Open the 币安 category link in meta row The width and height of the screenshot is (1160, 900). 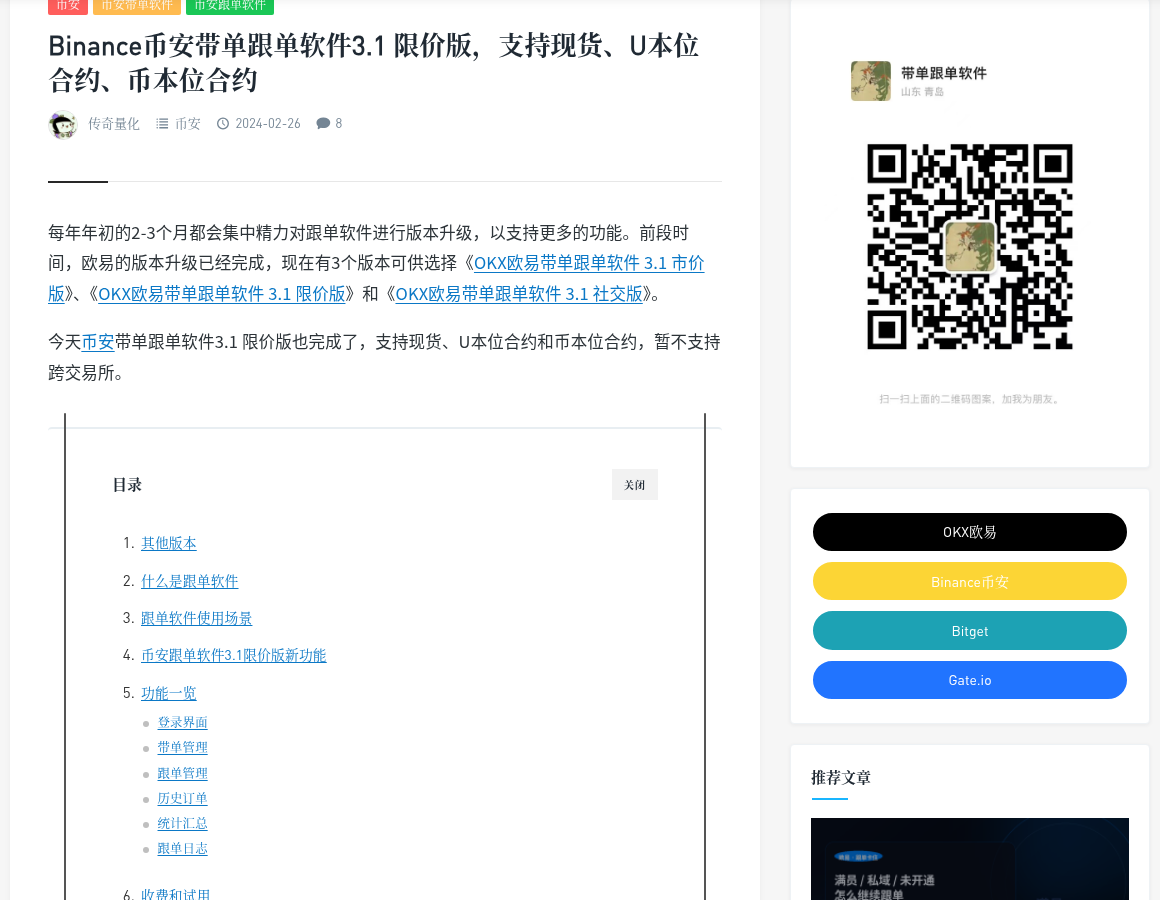pyautogui.click(x=188, y=124)
